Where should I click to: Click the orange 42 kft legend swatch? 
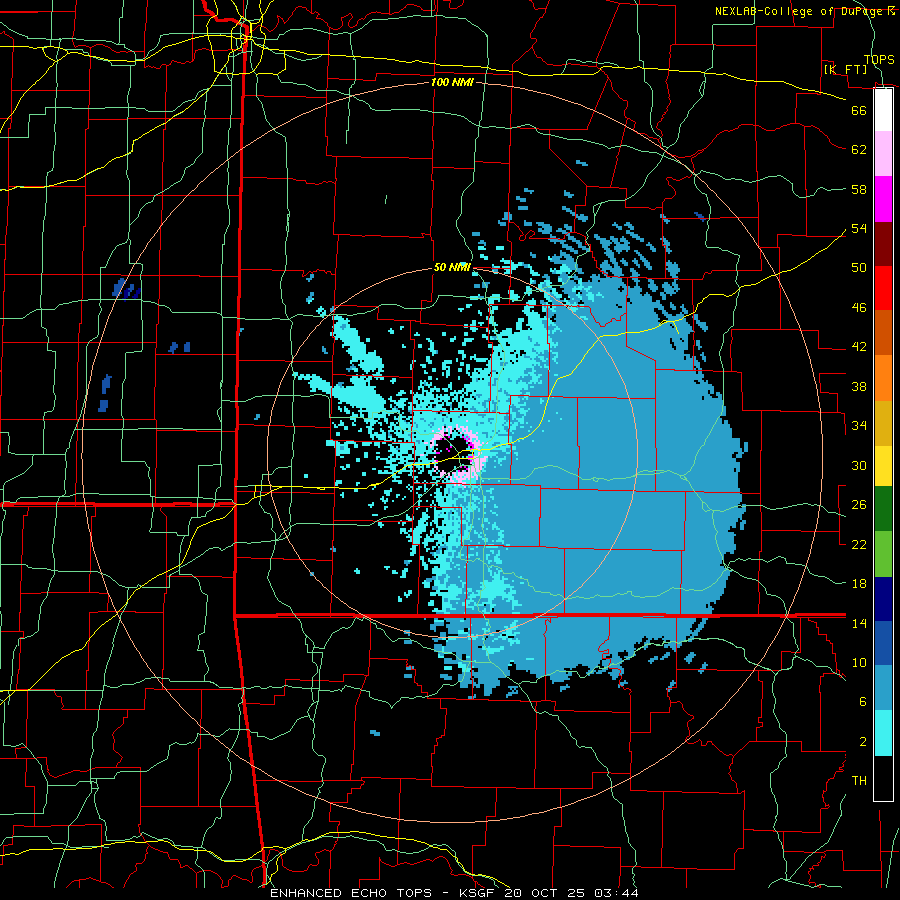[883, 378]
